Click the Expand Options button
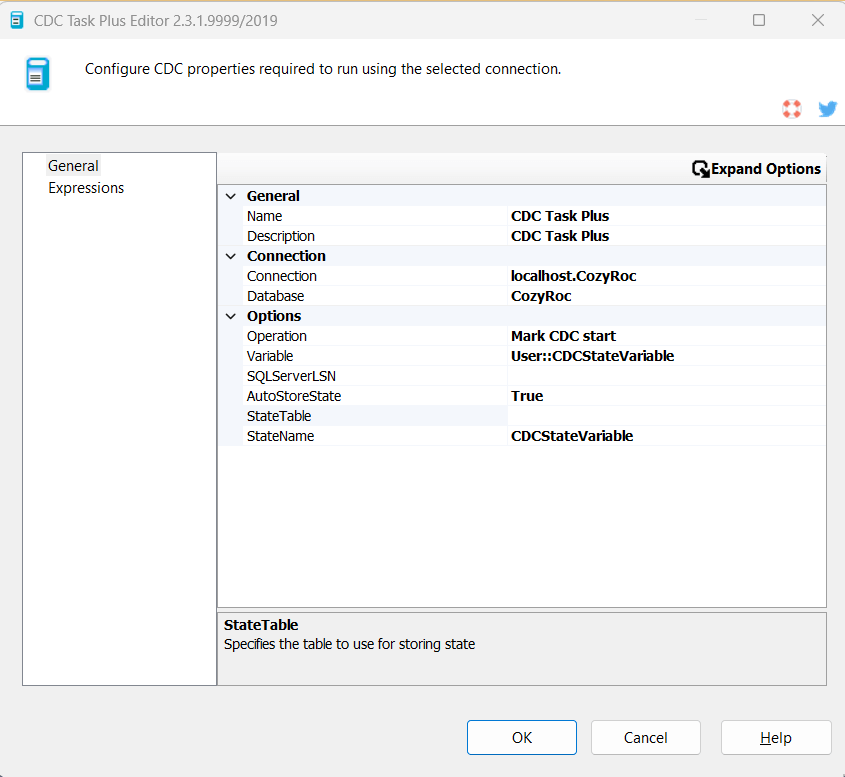The width and height of the screenshot is (845, 777). [x=756, y=169]
